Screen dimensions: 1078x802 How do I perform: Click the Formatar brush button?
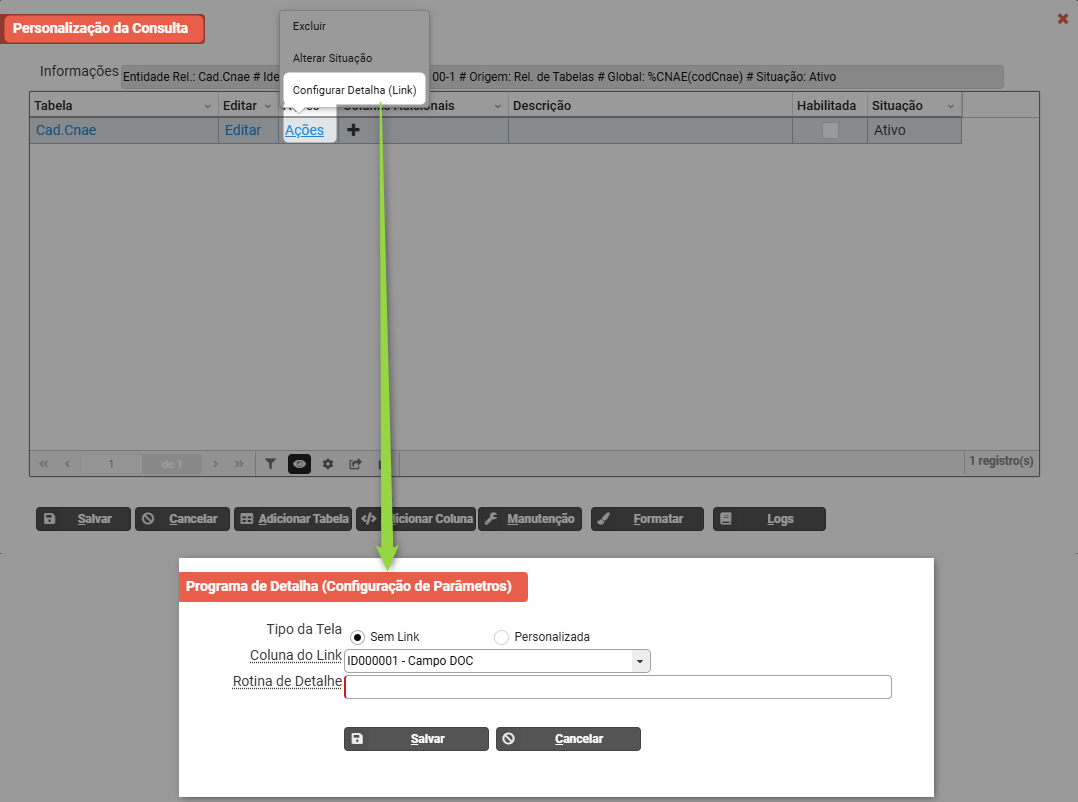(647, 519)
